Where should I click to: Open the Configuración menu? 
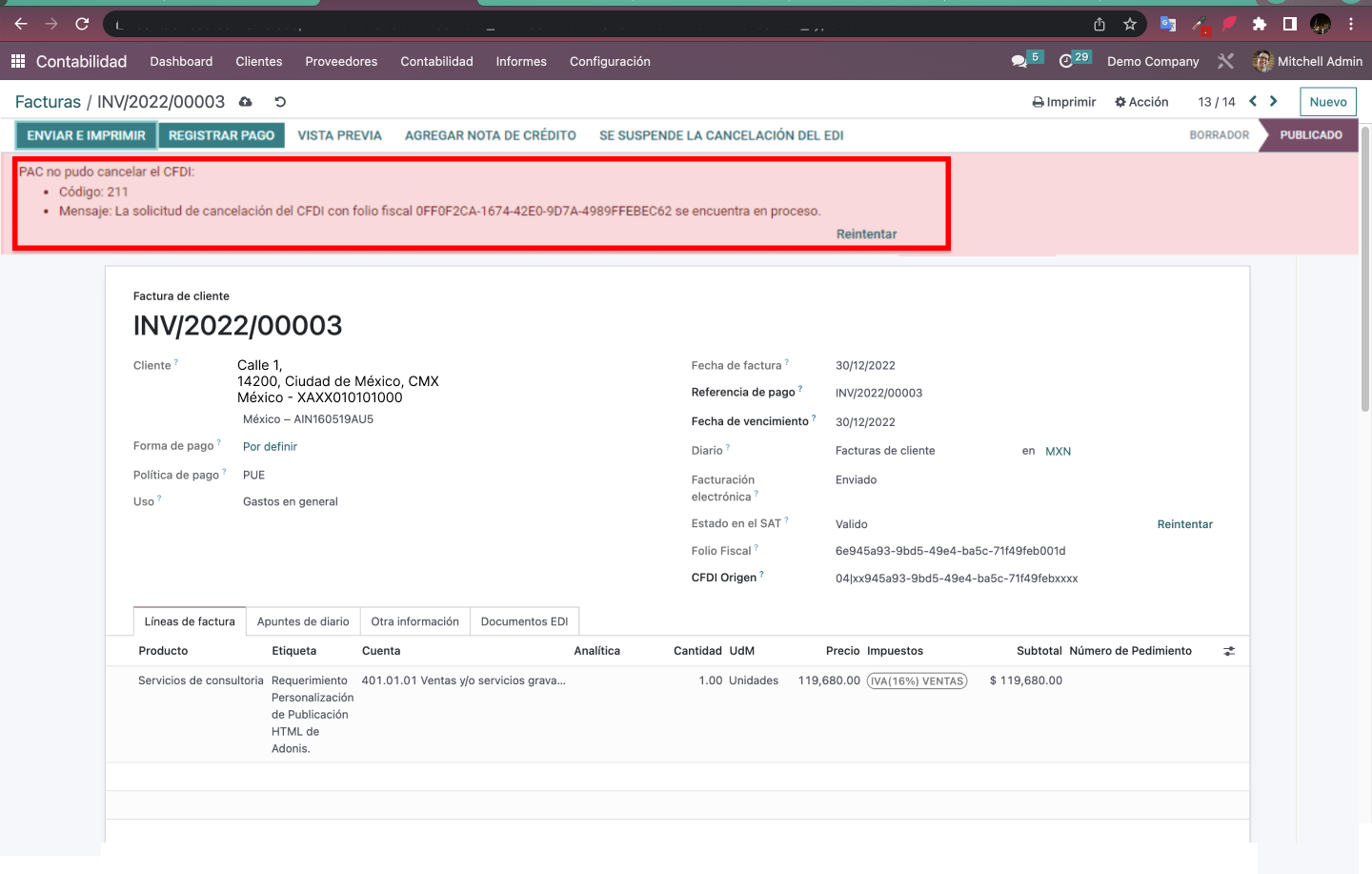[610, 61]
